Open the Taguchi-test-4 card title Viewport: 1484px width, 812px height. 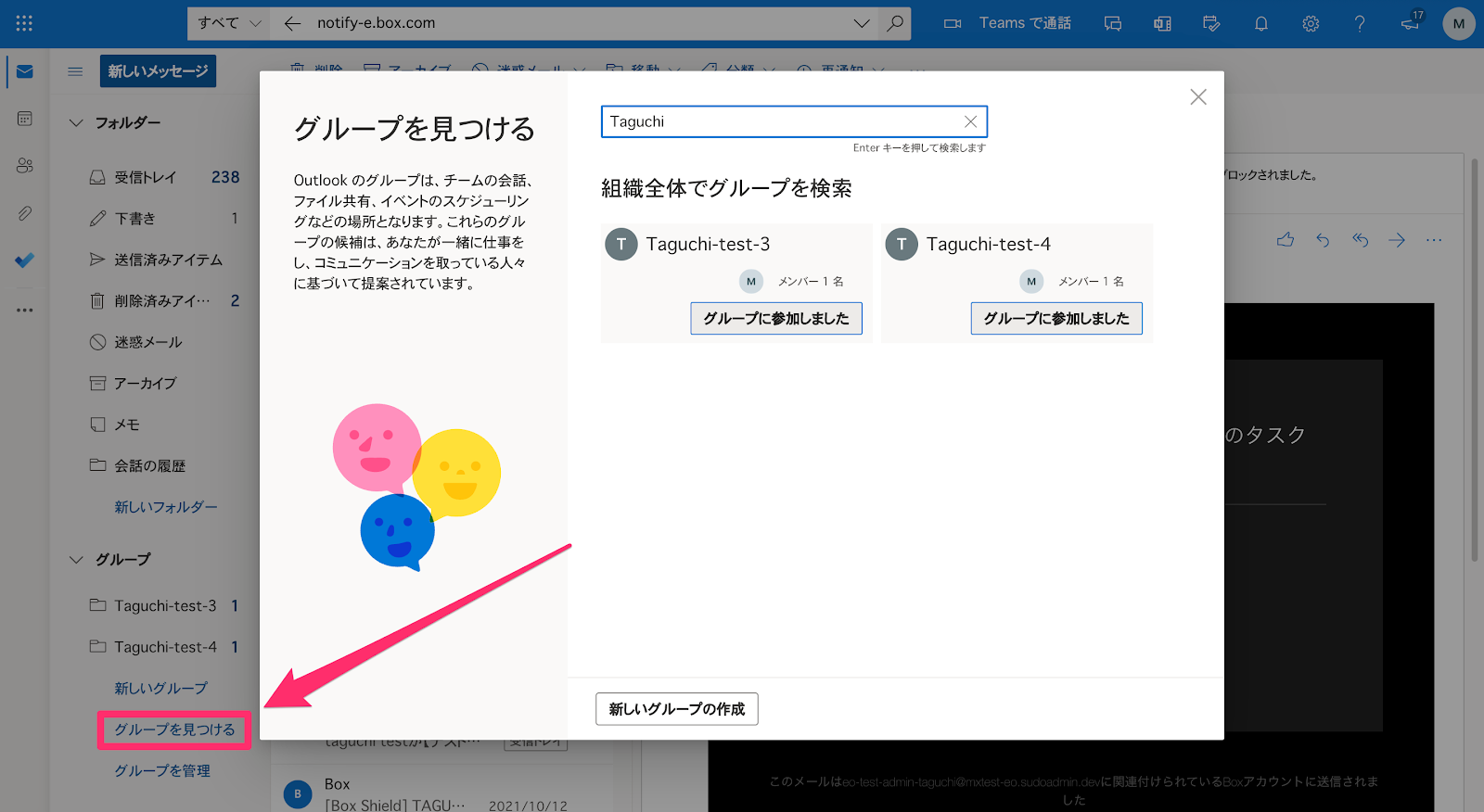point(988,244)
